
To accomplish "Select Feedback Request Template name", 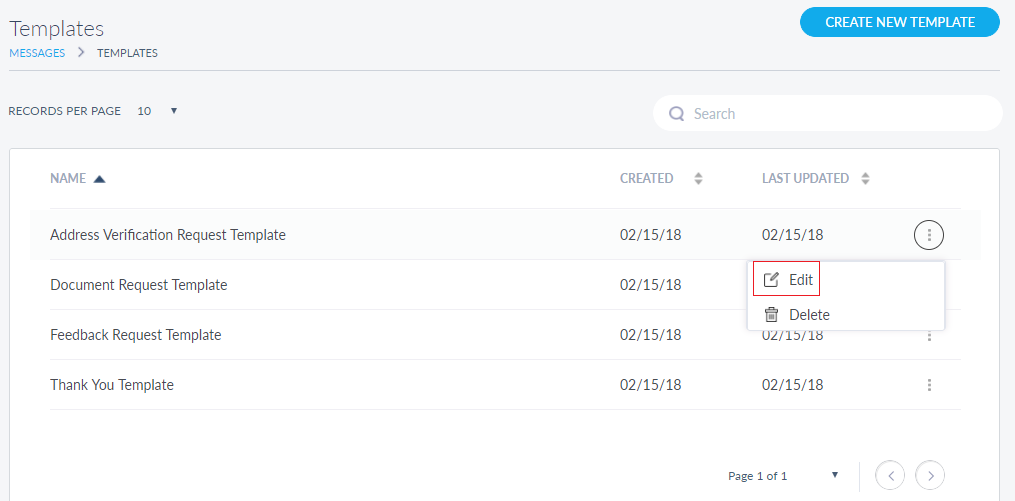I will pos(136,335).
